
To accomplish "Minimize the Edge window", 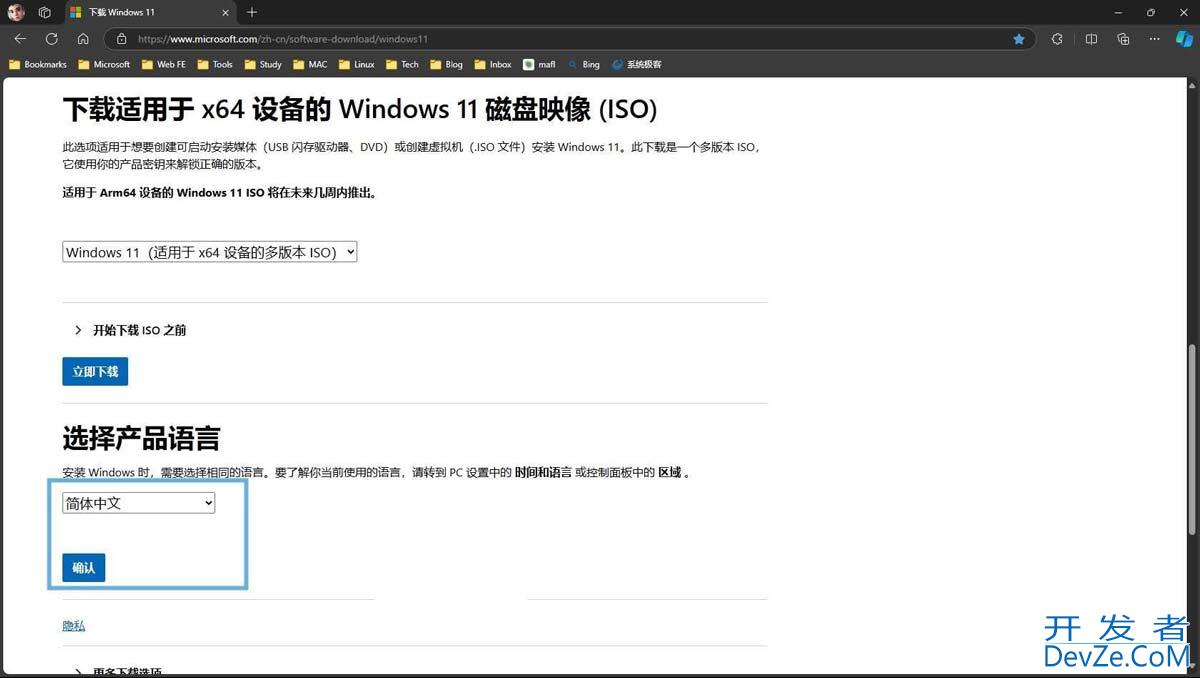I will pyautogui.click(x=1116, y=12).
